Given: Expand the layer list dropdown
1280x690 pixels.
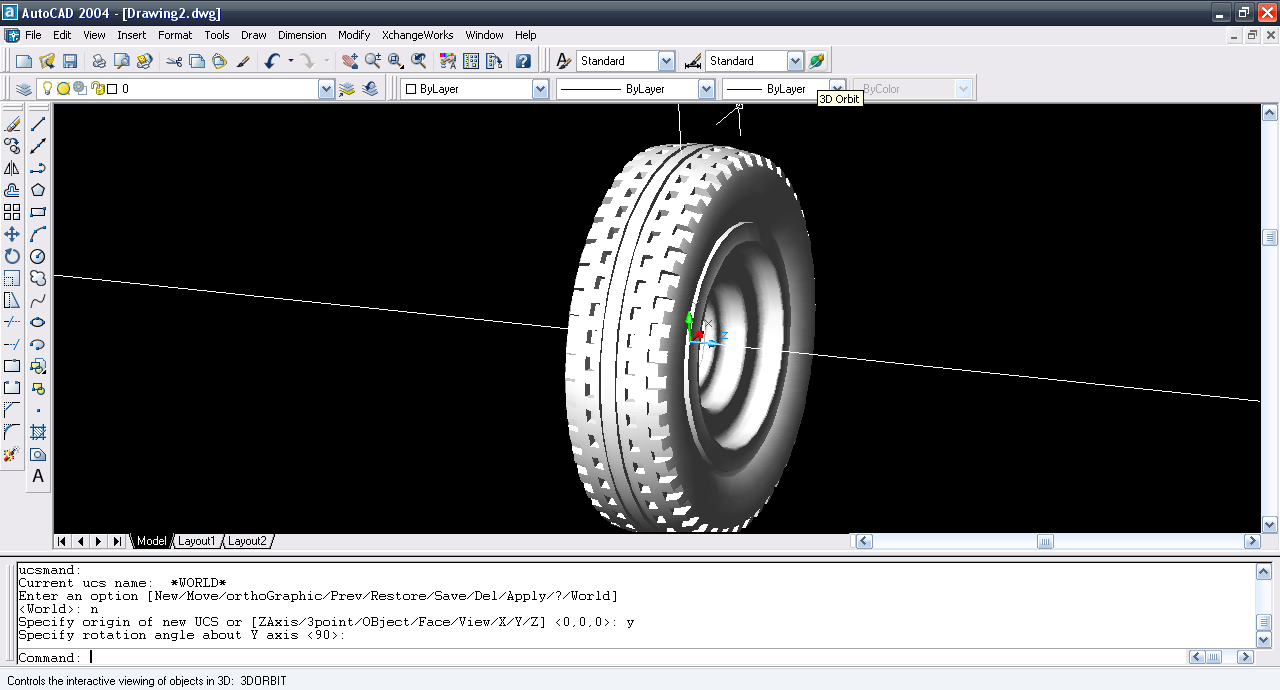Looking at the screenshot, I should coord(326,89).
